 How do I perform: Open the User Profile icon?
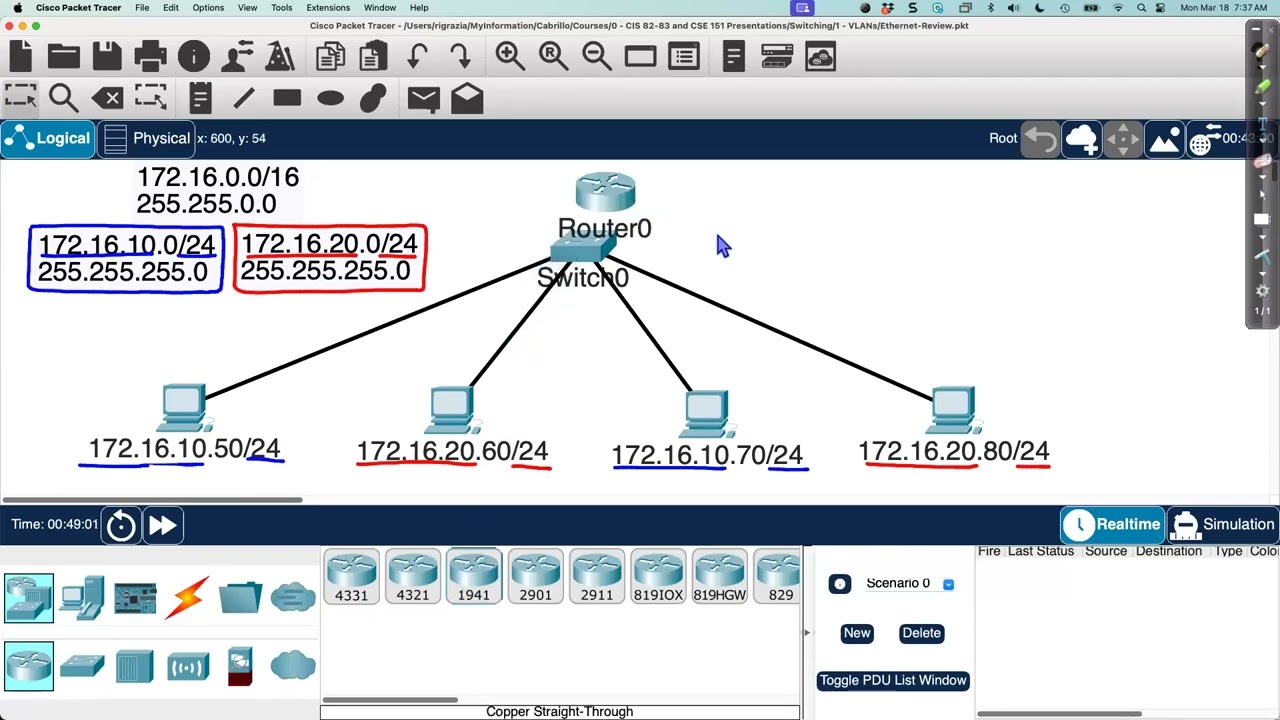237,57
